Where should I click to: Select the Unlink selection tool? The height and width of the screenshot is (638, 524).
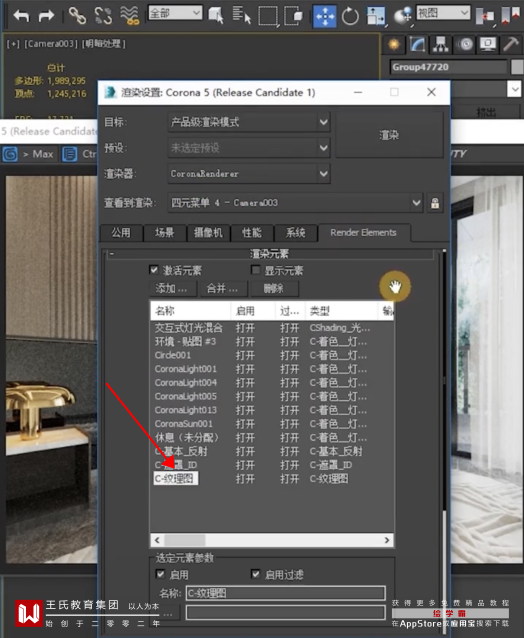coord(103,16)
